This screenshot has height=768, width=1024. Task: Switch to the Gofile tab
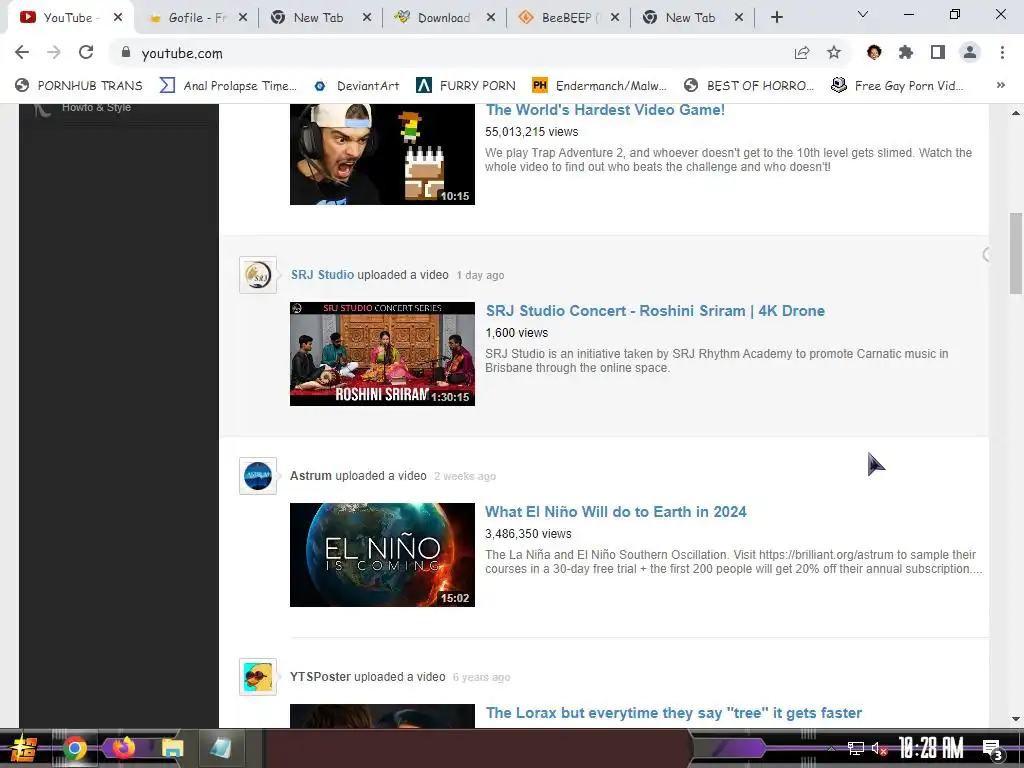pos(196,18)
